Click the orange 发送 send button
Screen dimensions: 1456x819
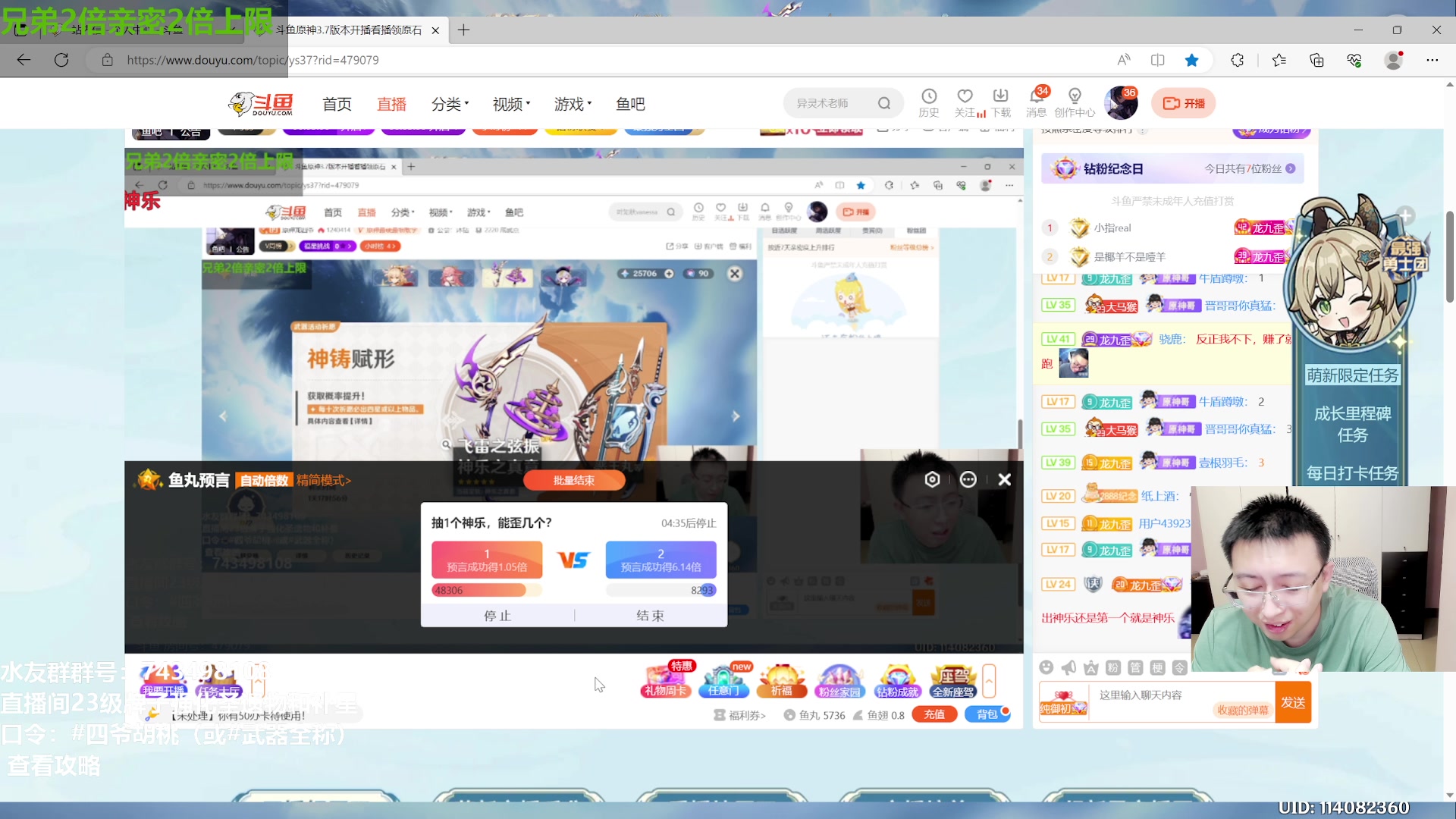tap(1293, 702)
